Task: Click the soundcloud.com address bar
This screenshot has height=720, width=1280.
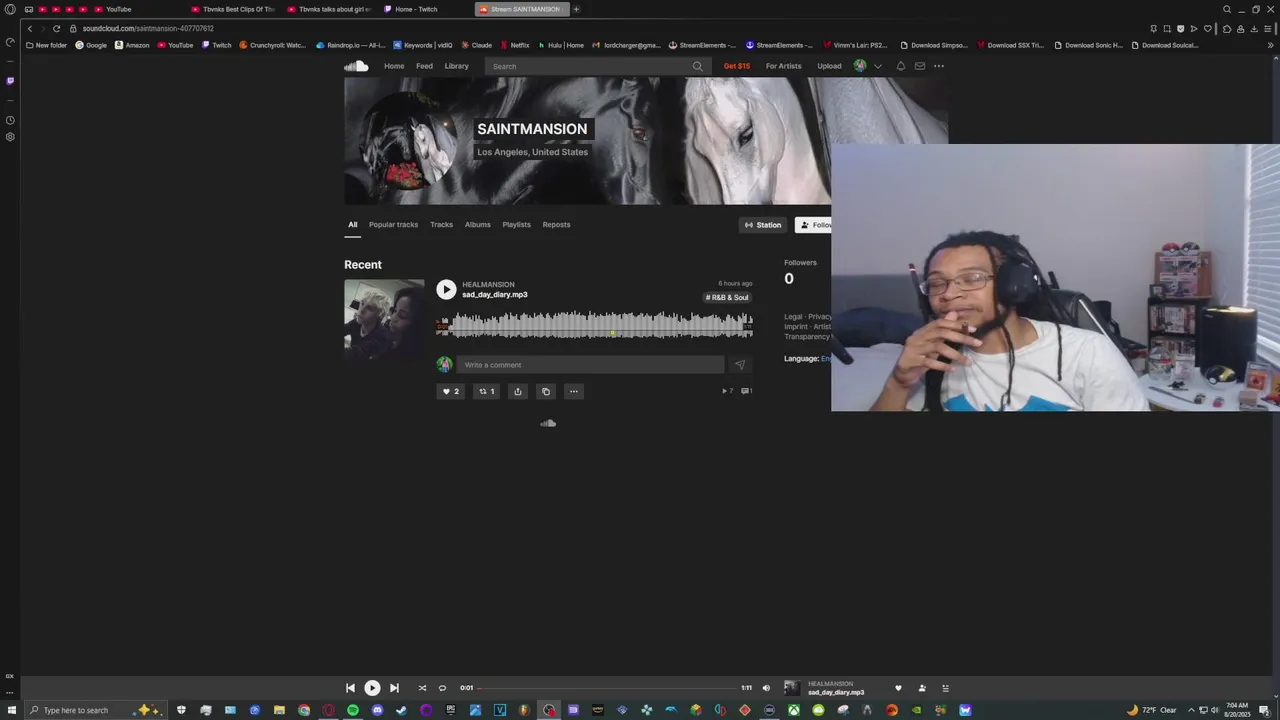Action: pyautogui.click(x=148, y=28)
